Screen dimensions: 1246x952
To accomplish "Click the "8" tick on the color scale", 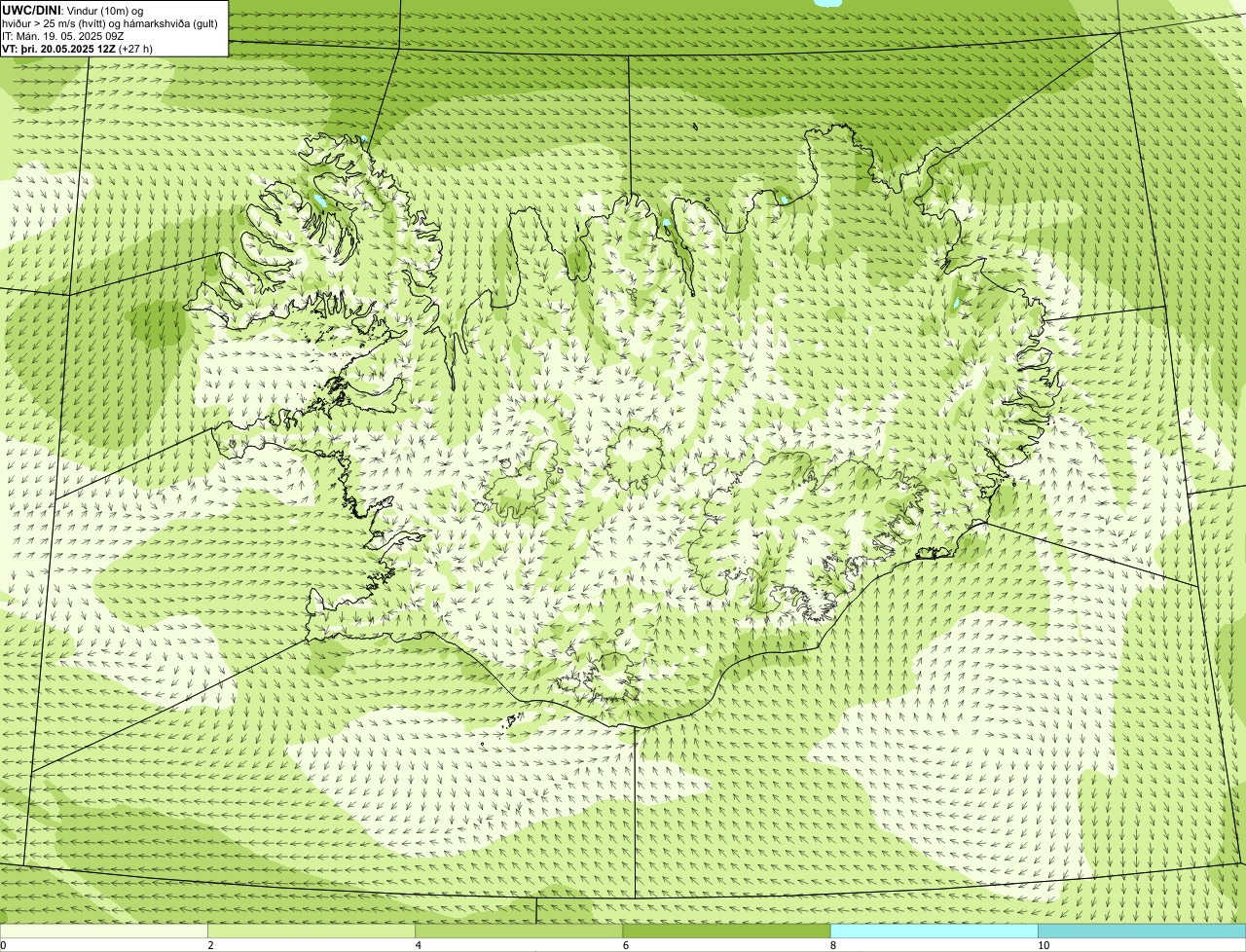I will pyautogui.click(x=833, y=945).
